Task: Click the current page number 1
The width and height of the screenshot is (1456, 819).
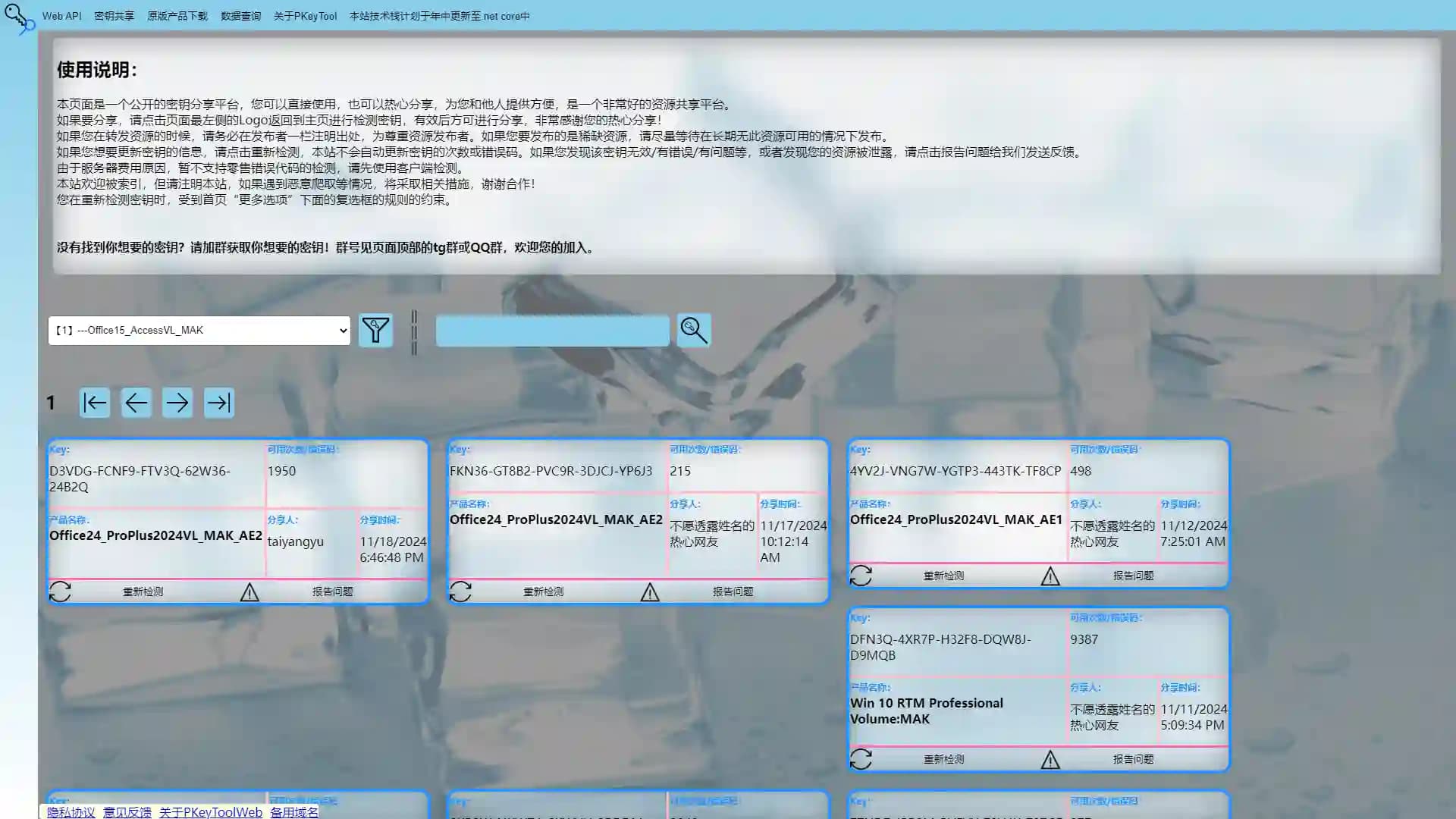Action: [51, 403]
